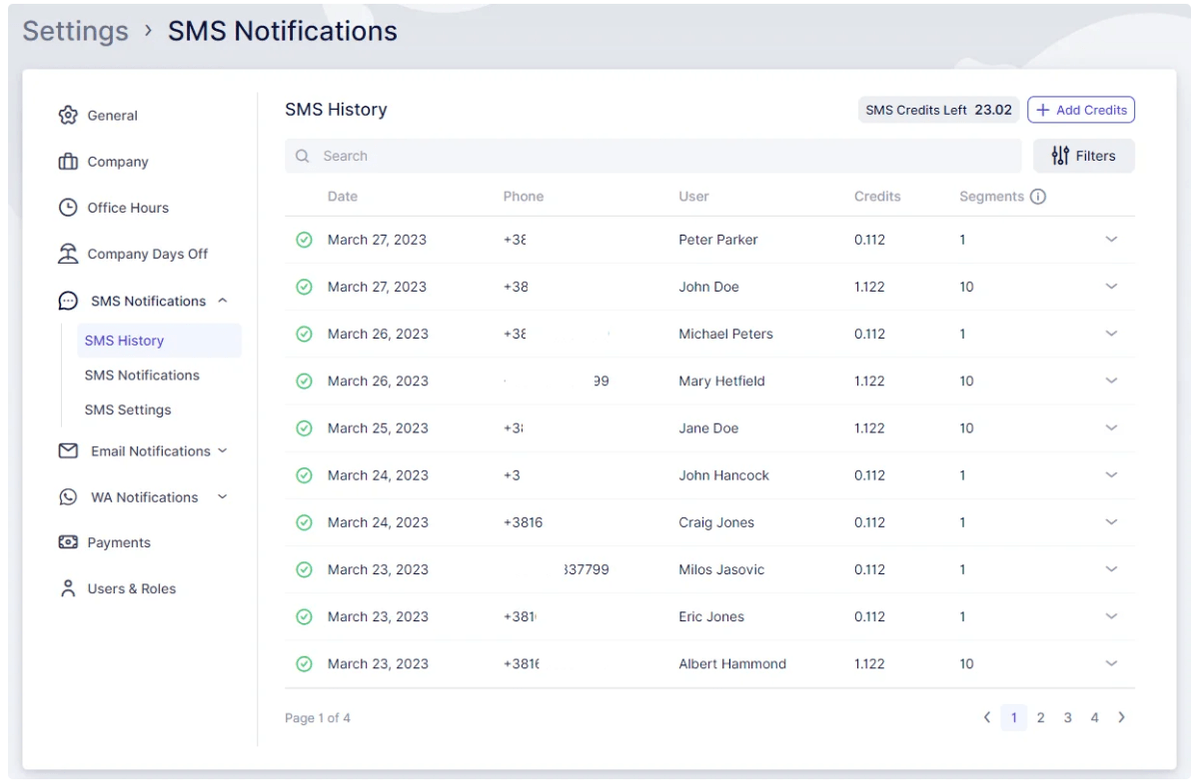Select current page 1 button
The width and height of the screenshot is (1200, 784).
[x=1014, y=718]
